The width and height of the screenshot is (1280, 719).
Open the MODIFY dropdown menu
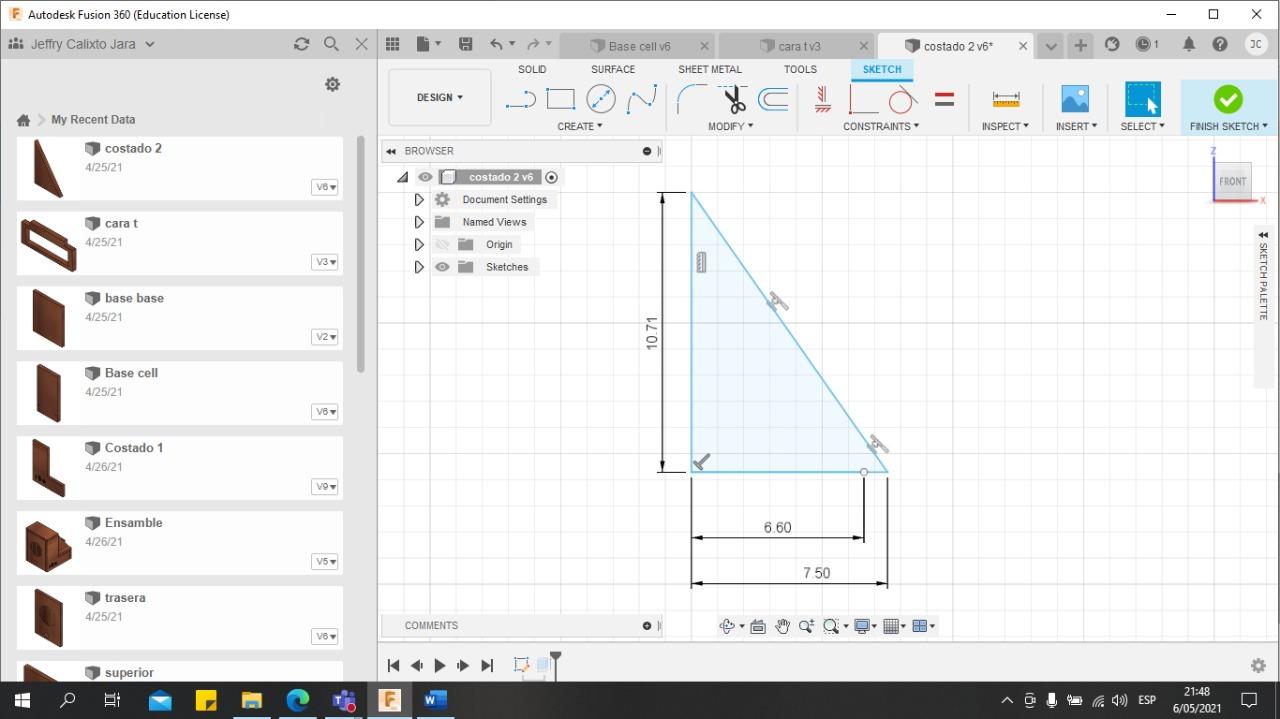click(x=731, y=126)
